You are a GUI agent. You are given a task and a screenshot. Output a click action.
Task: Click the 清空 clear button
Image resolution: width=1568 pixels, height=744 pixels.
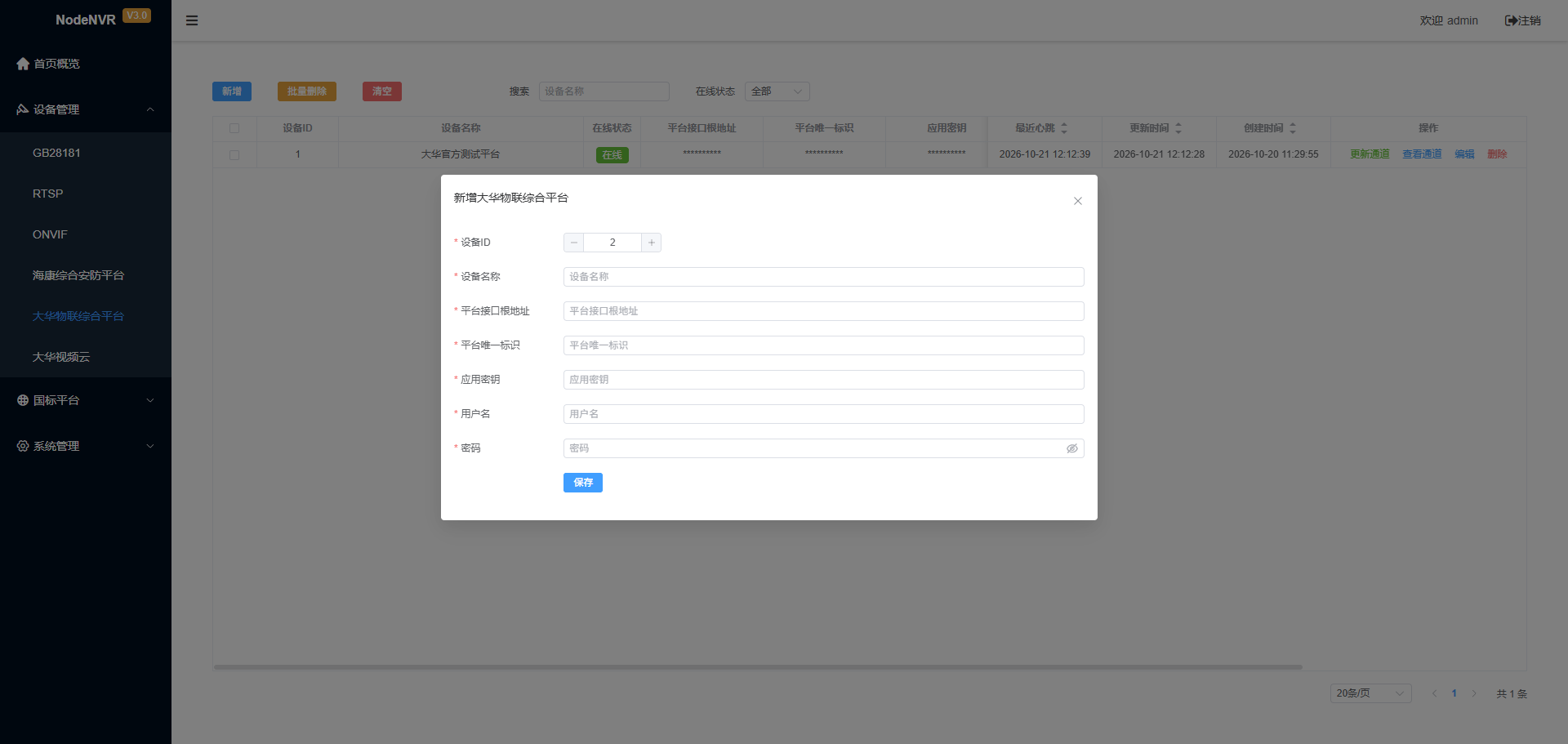pos(382,91)
